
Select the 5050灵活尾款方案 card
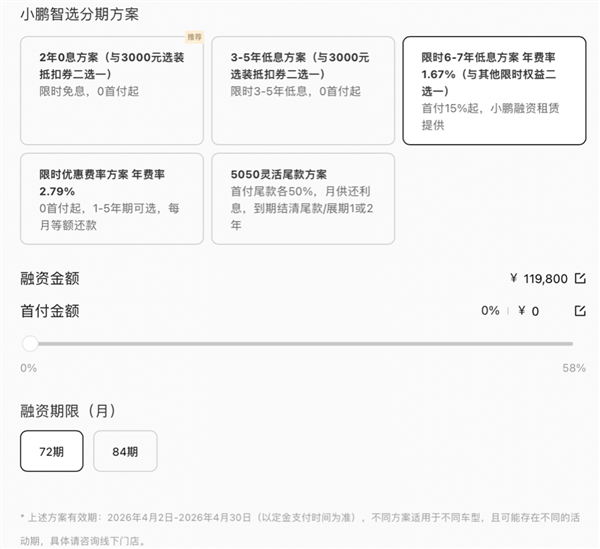[302, 198]
